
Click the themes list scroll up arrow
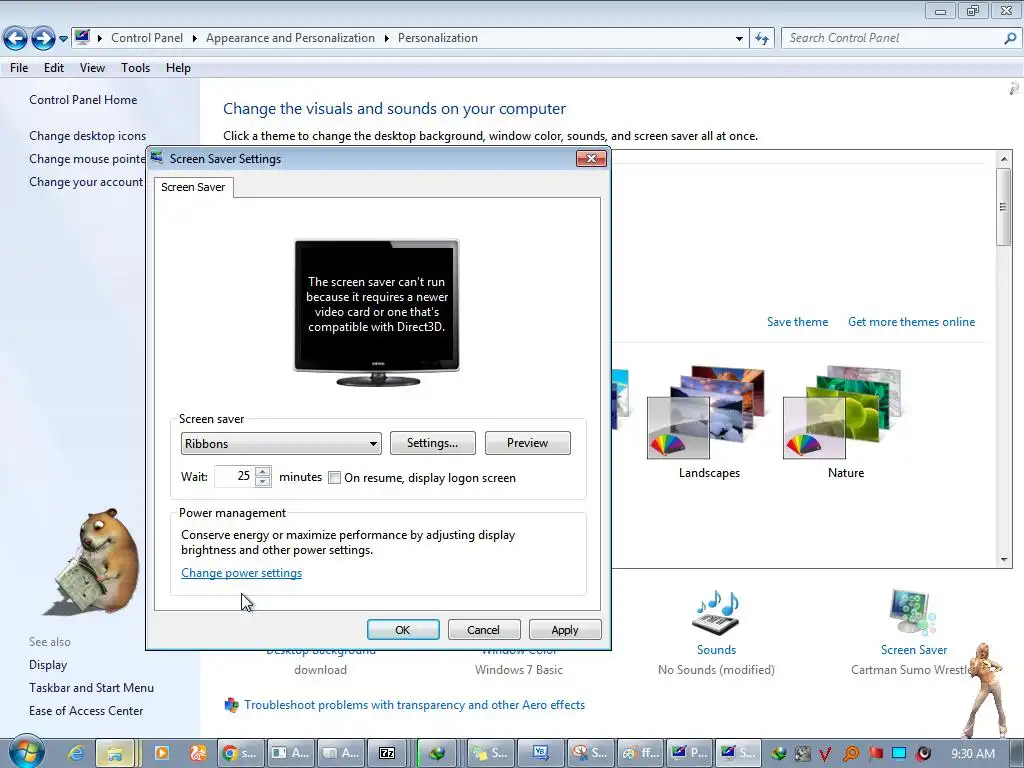1004,159
